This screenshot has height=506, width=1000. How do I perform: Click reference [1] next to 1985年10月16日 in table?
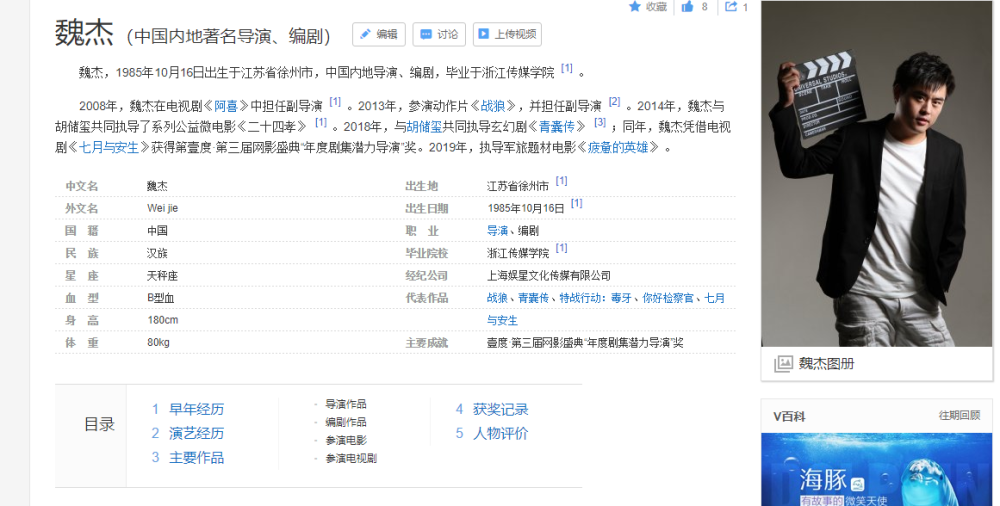click(x=577, y=204)
